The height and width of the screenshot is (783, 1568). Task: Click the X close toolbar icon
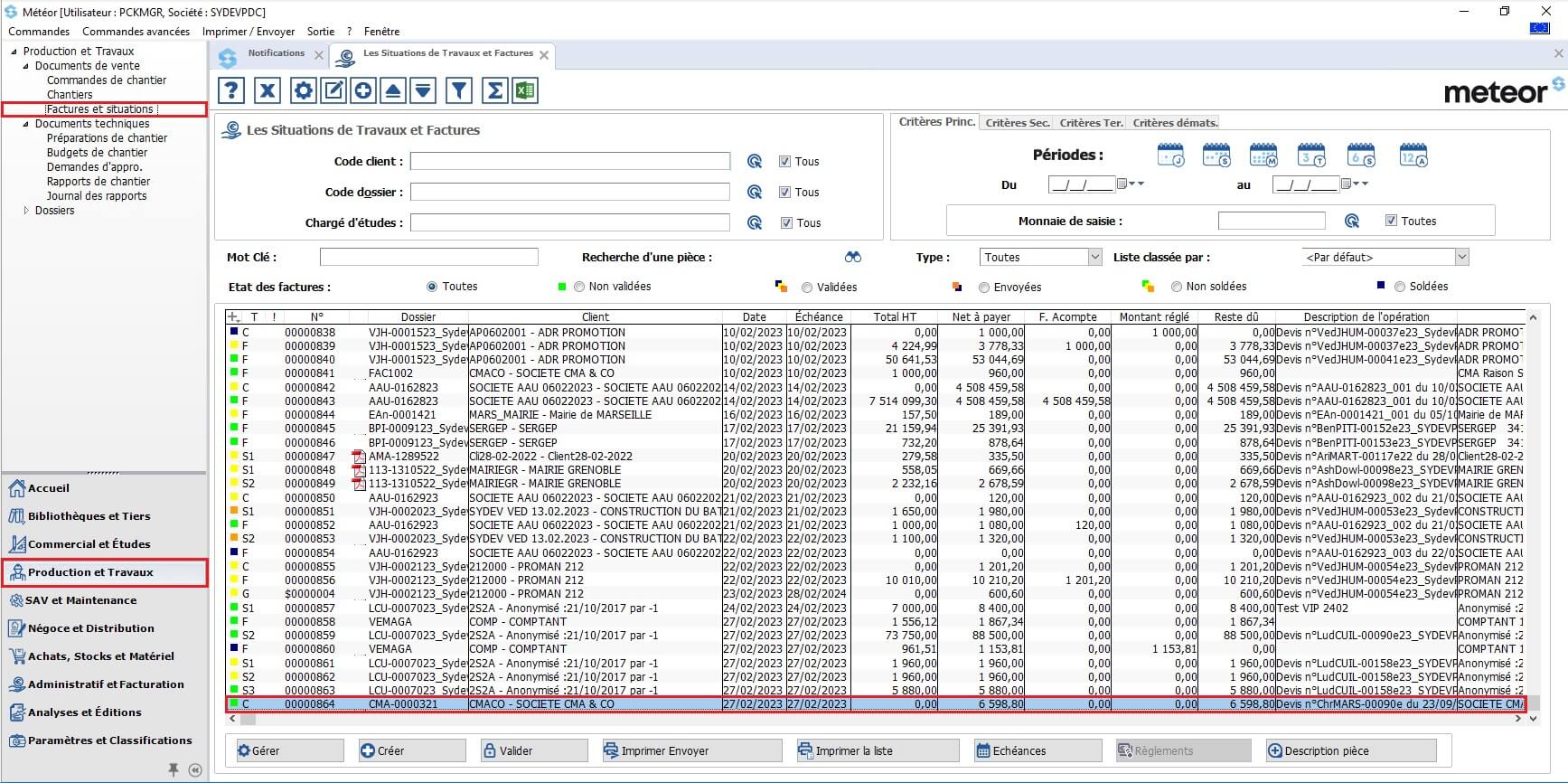click(x=268, y=90)
